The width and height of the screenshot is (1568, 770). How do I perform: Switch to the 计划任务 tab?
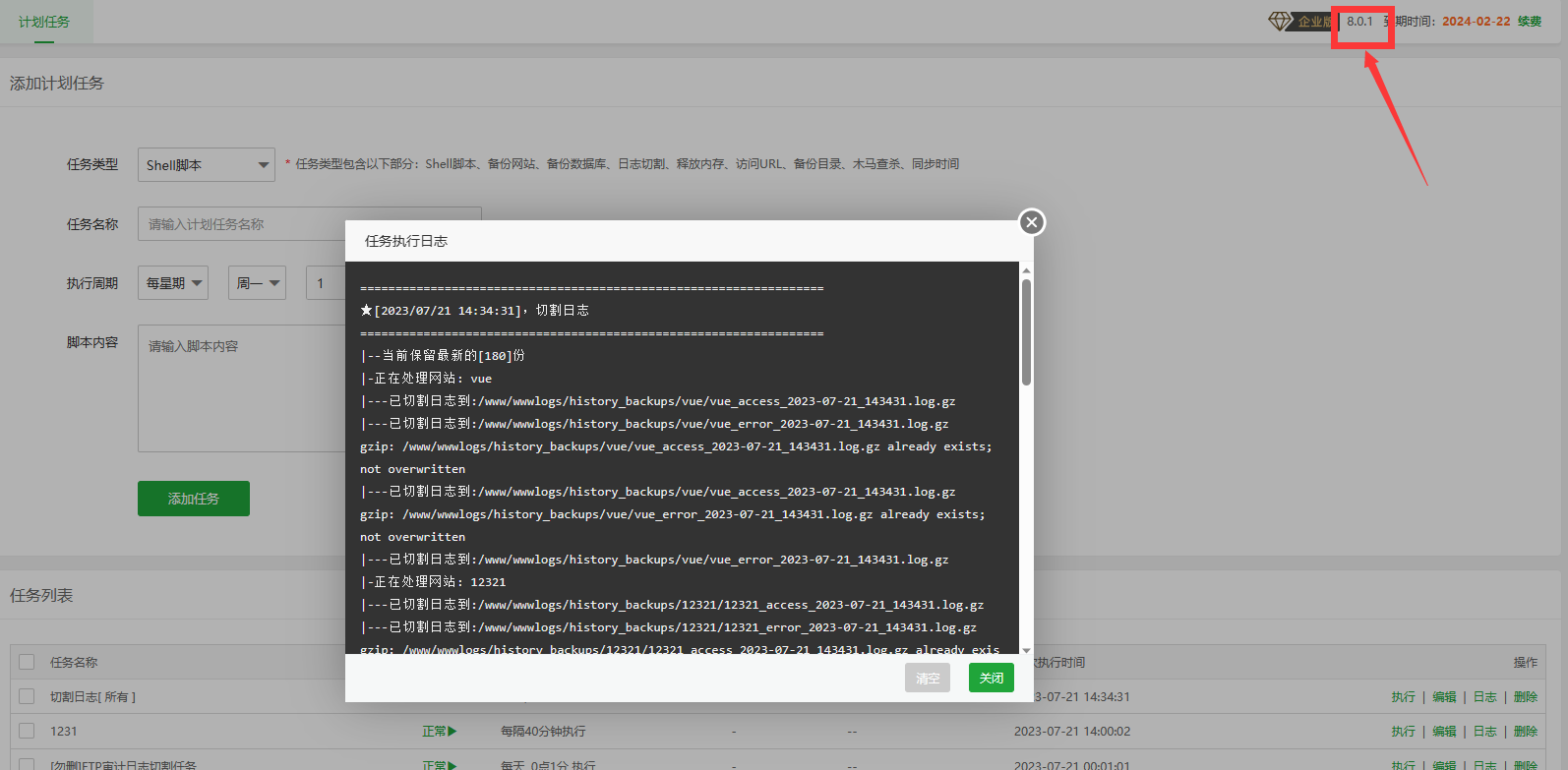click(44, 22)
